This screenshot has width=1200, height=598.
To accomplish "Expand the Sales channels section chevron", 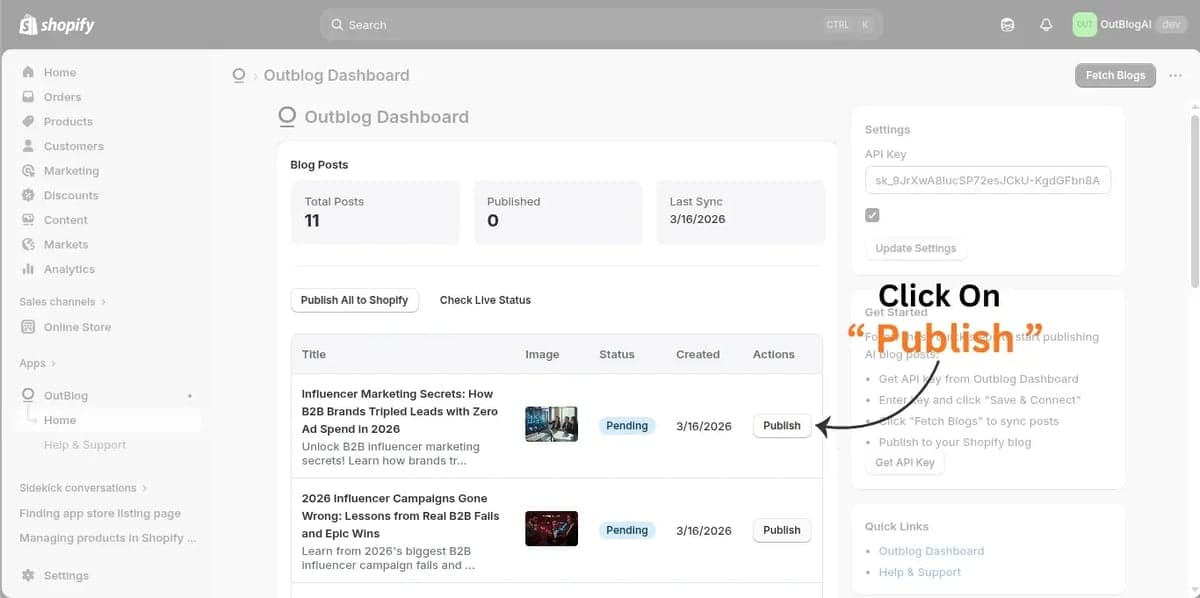I will click(x=104, y=302).
